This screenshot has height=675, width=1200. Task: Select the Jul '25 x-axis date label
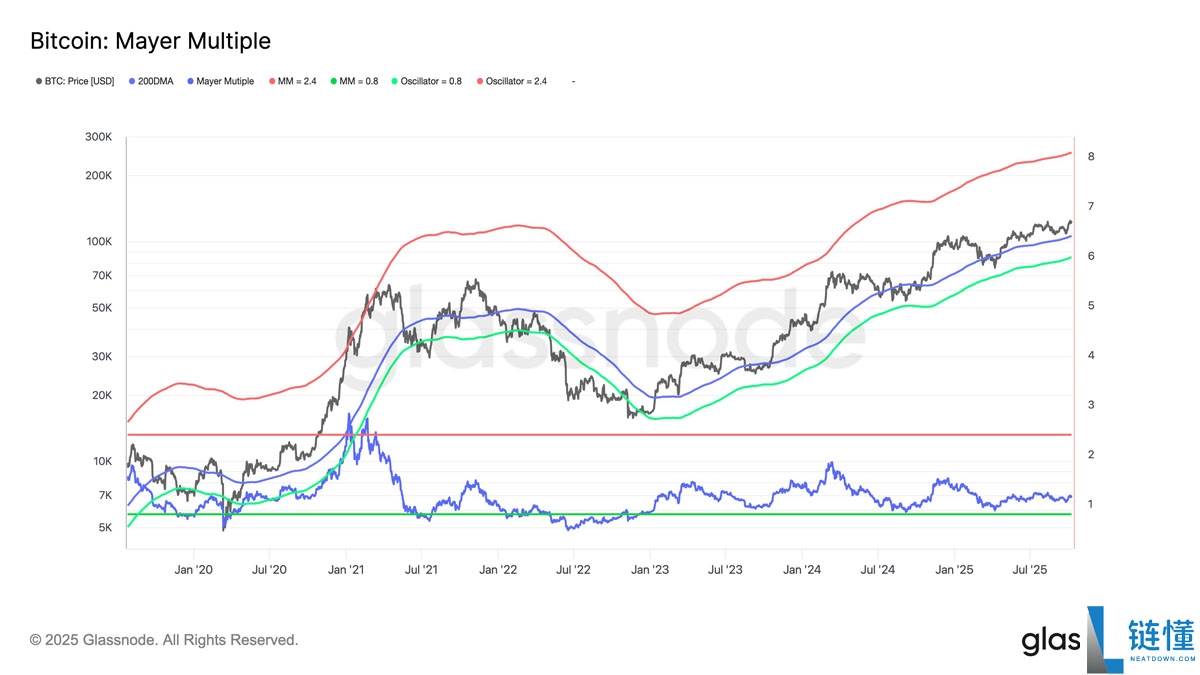click(1029, 569)
